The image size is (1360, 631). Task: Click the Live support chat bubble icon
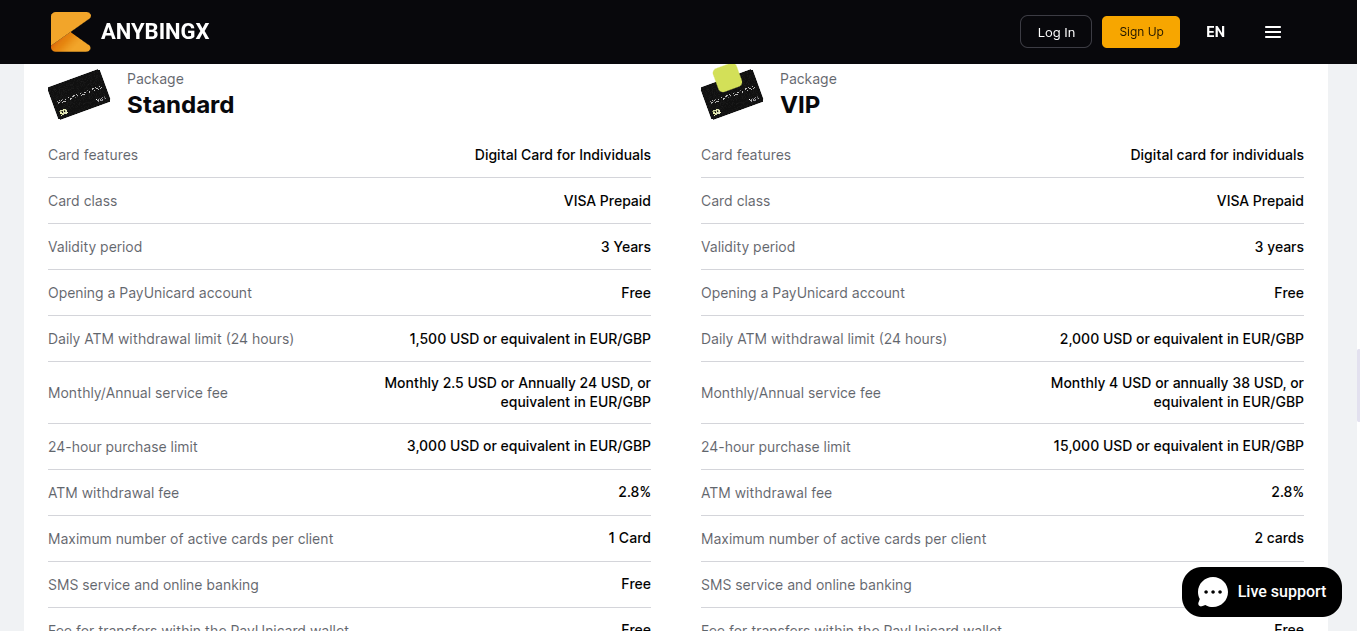pos(1213,592)
